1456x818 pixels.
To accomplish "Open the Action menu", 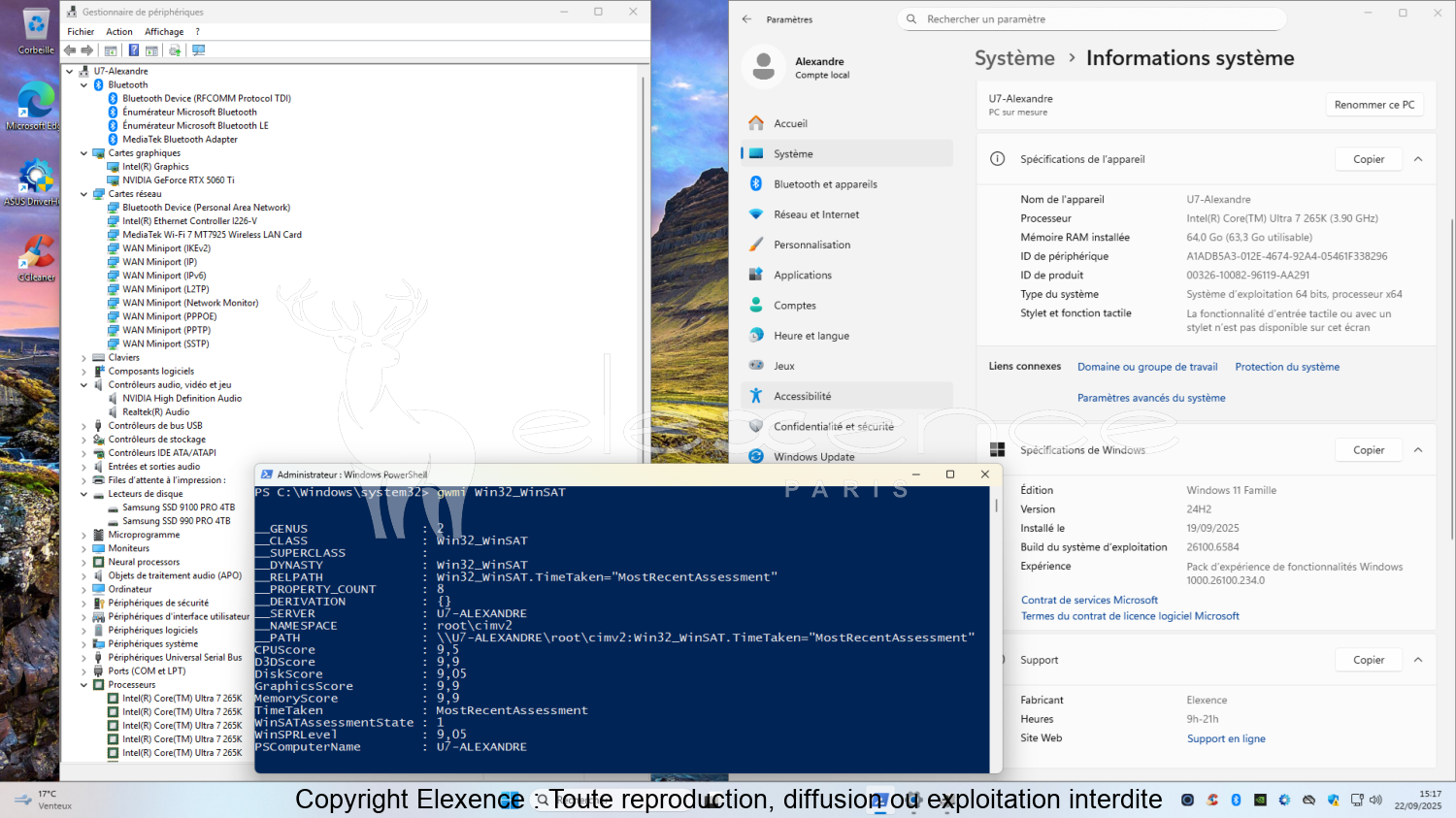I will coord(119,32).
